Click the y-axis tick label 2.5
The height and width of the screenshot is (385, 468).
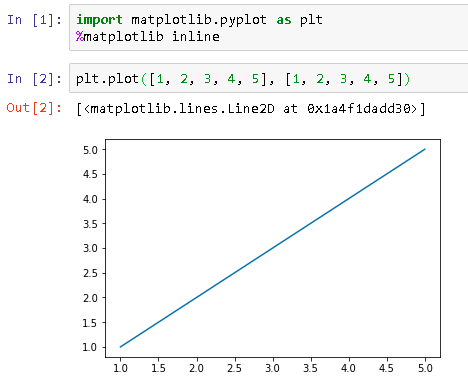pyautogui.click(x=90, y=273)
